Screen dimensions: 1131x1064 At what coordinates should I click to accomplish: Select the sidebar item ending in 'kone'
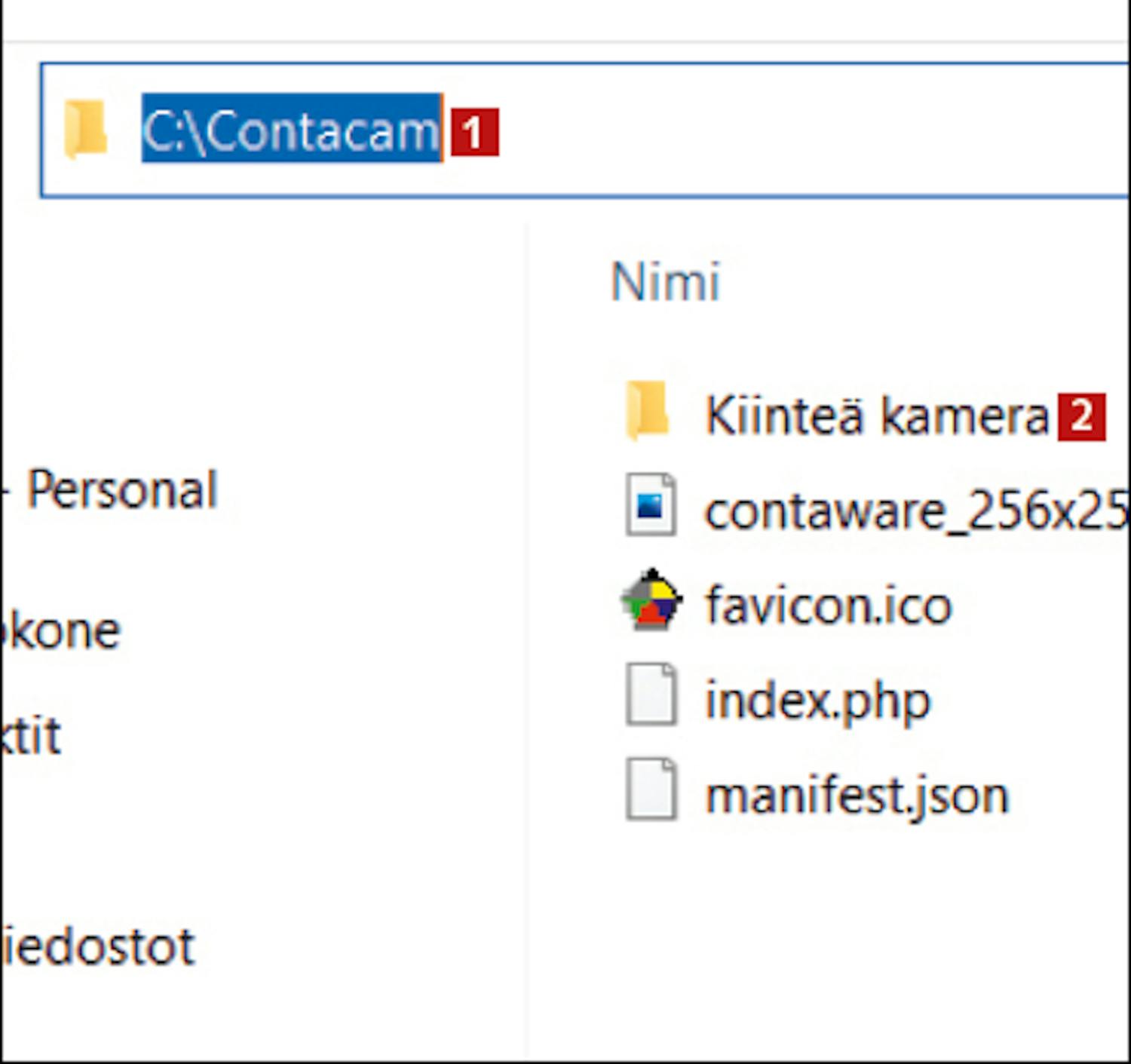pyautogui.click(x=60, y=630)
